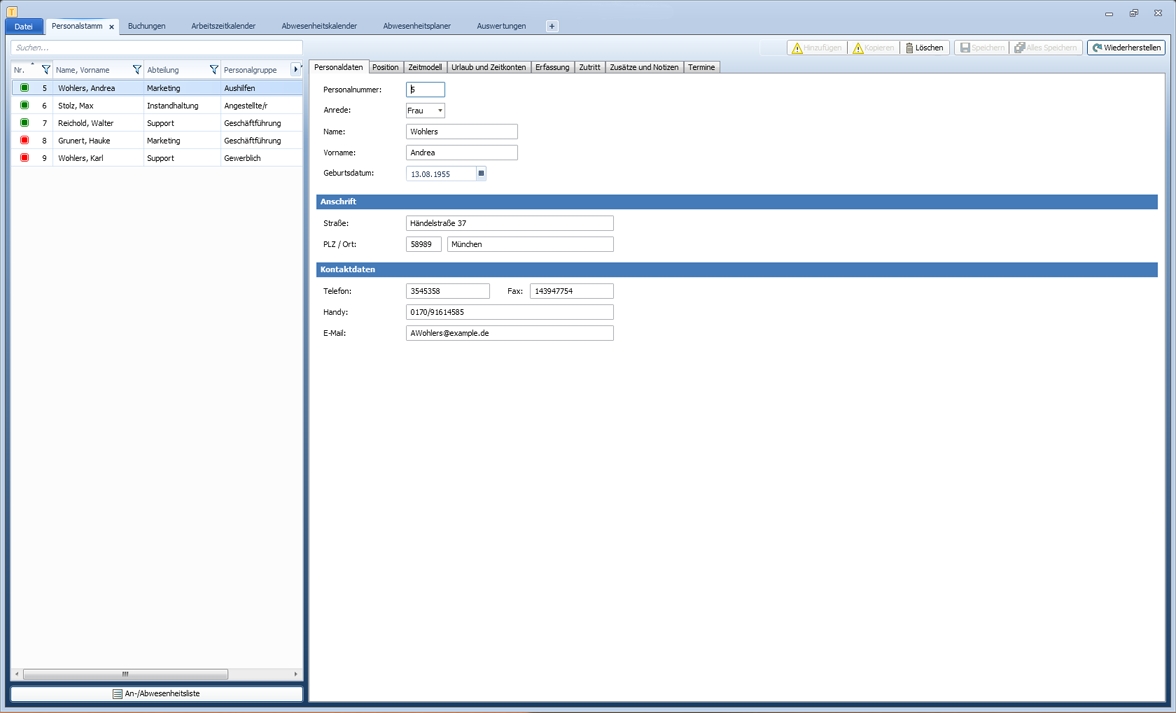Open Zusätze und Notizen tab
1176x713 pixels.
tap(644, 67)
